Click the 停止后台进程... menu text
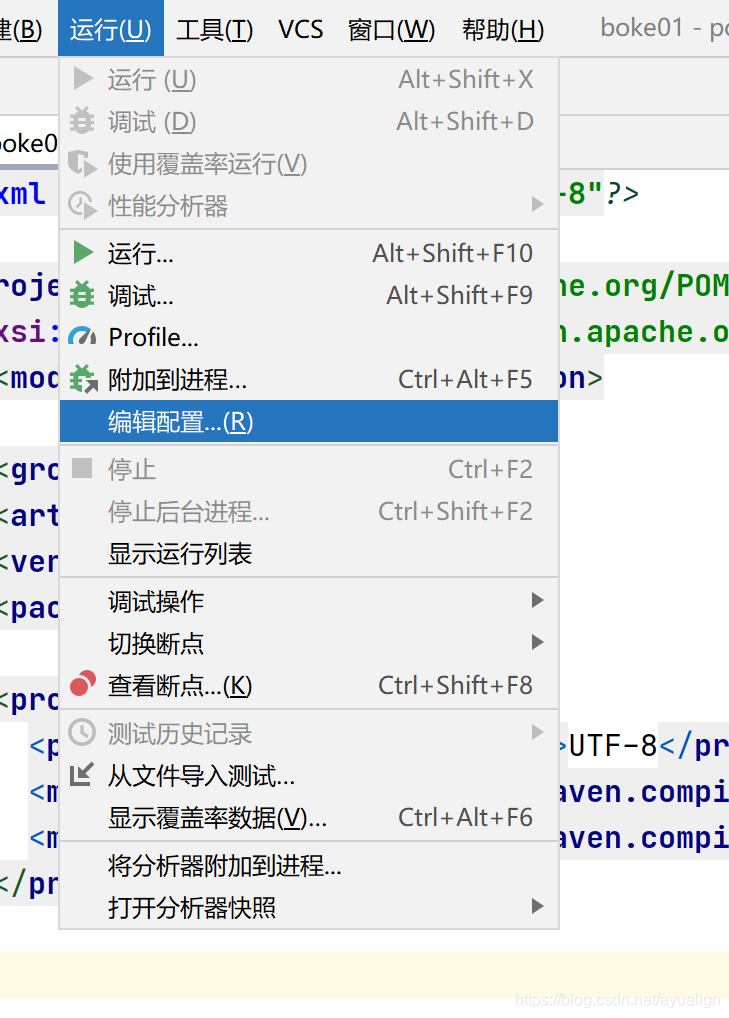729x1018 pixels. [189, 512]
